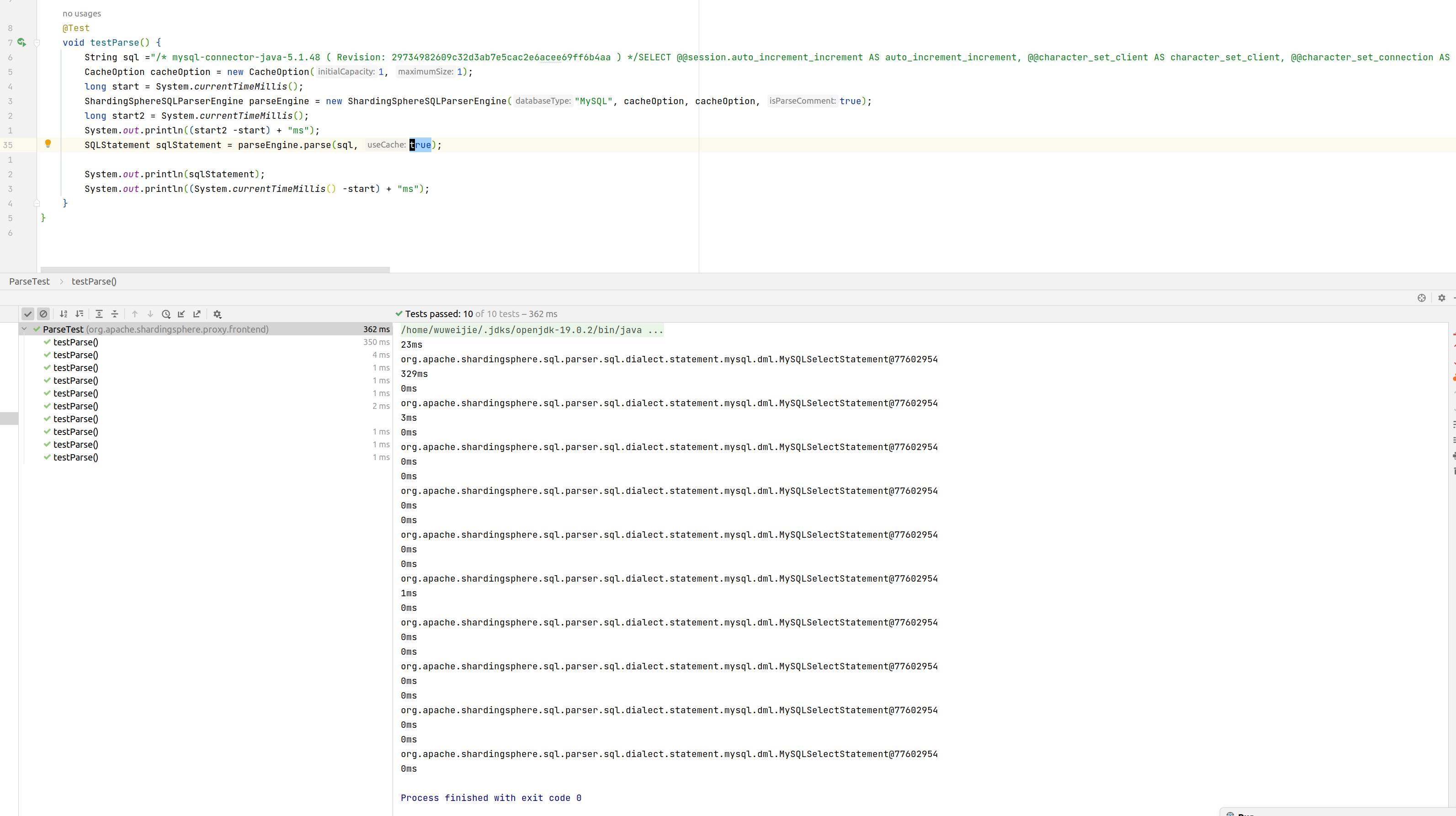Click the import test results icon
Viewport: 1456px width, 816px height.
click(181, 314)
